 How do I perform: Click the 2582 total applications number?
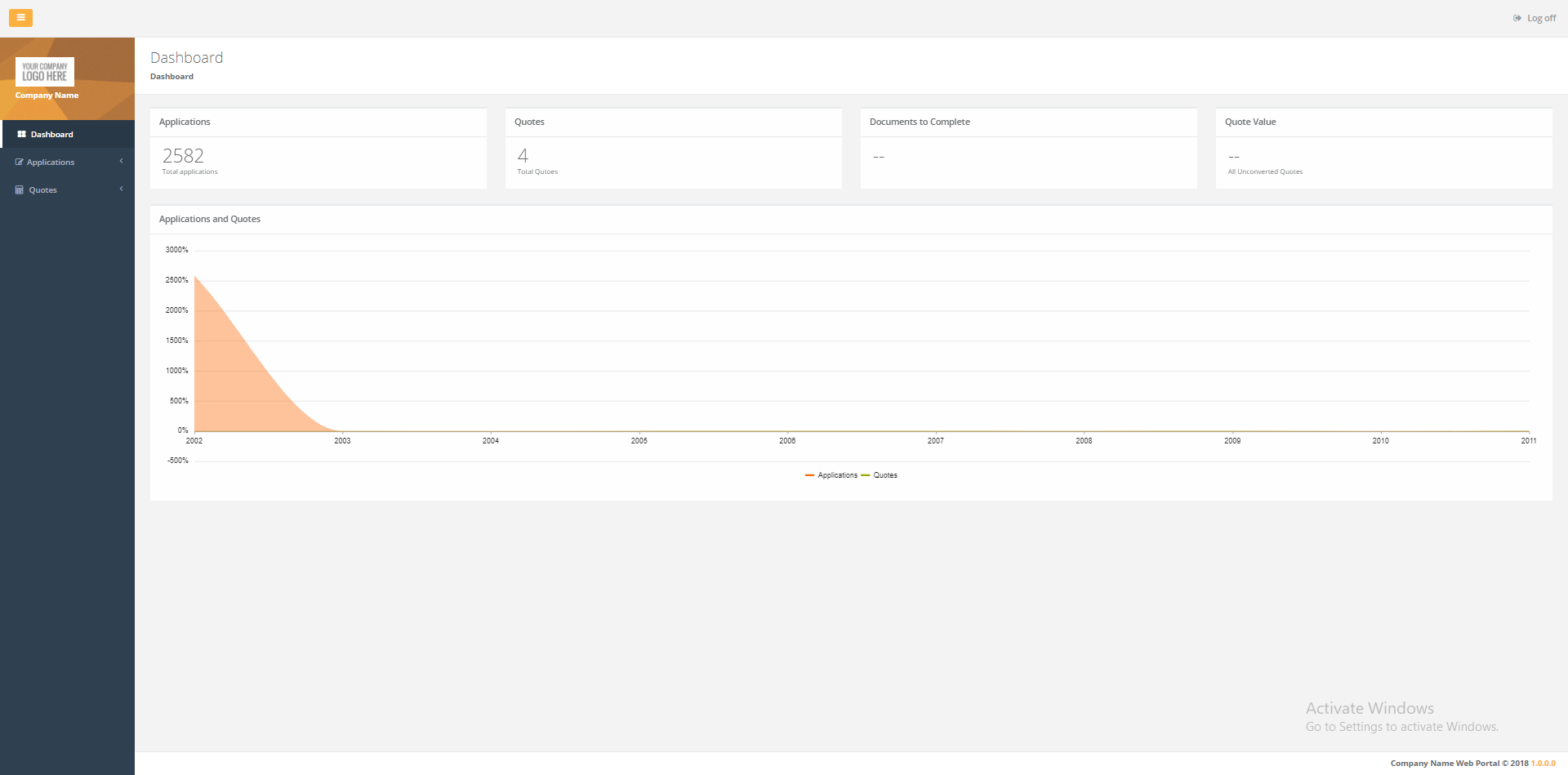183,155
